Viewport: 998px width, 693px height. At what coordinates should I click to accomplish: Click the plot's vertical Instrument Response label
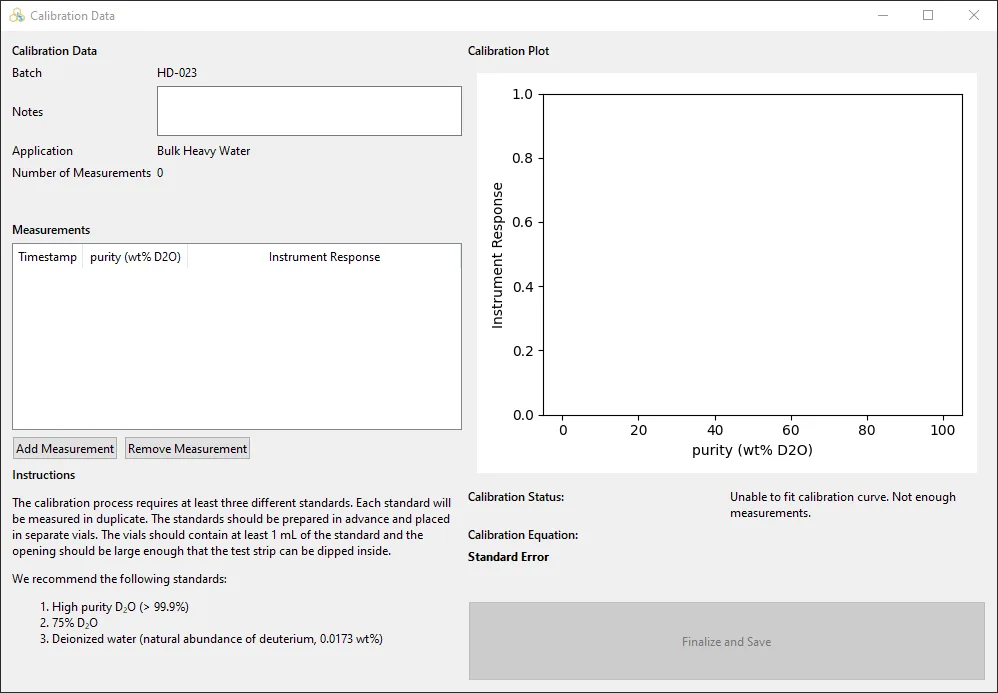(x=498, y=255)
